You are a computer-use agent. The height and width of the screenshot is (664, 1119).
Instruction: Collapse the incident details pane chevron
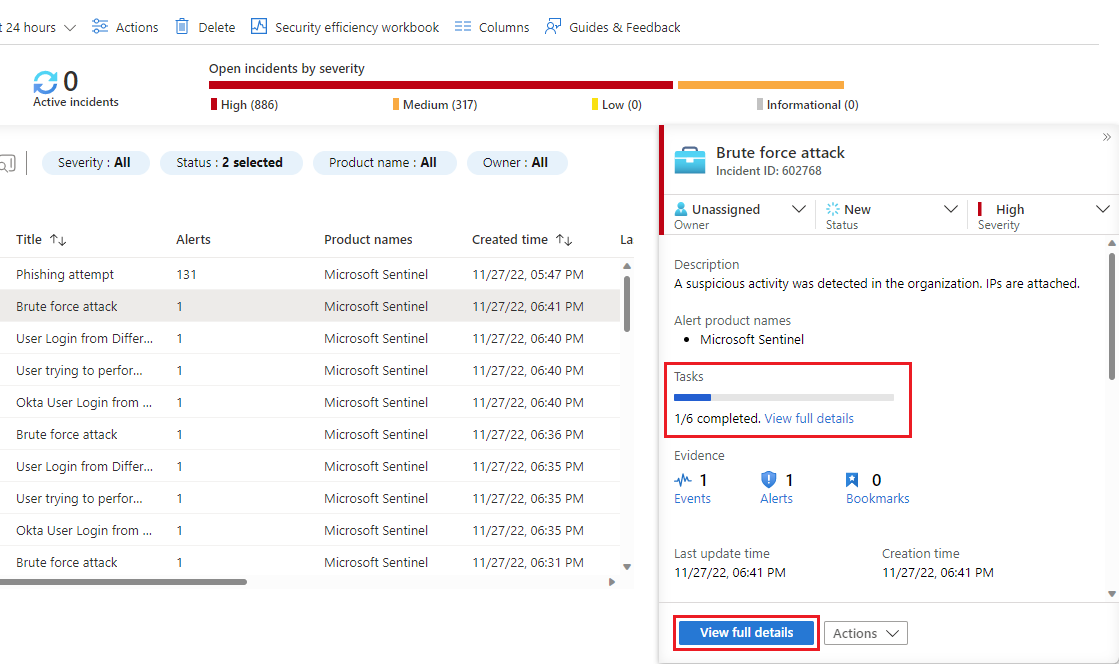(1106, 136)
